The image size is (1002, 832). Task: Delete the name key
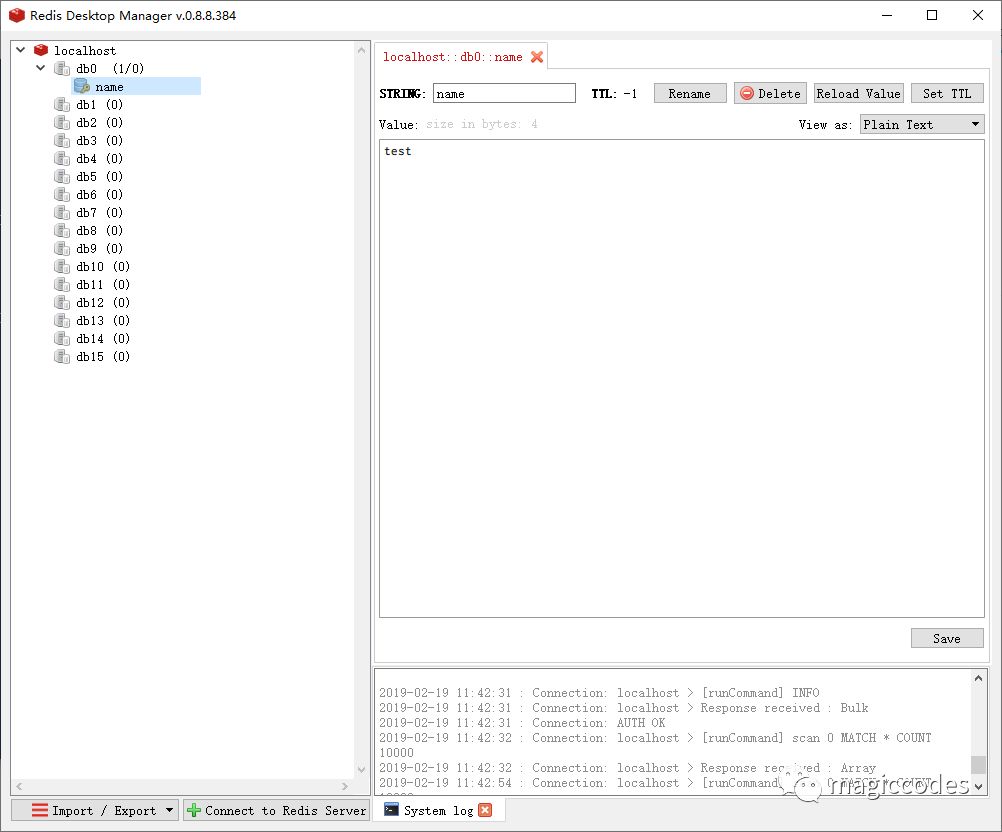(770, 93)
